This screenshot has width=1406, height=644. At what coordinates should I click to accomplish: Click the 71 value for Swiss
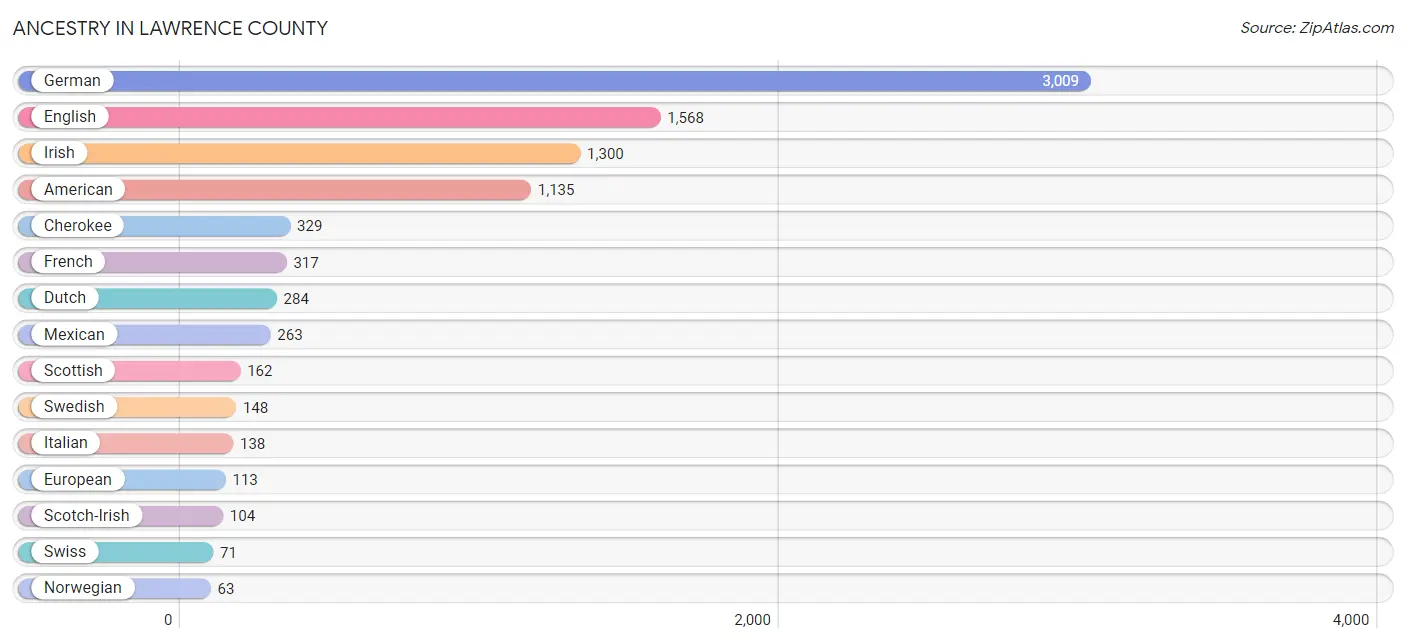pos(228,552)
